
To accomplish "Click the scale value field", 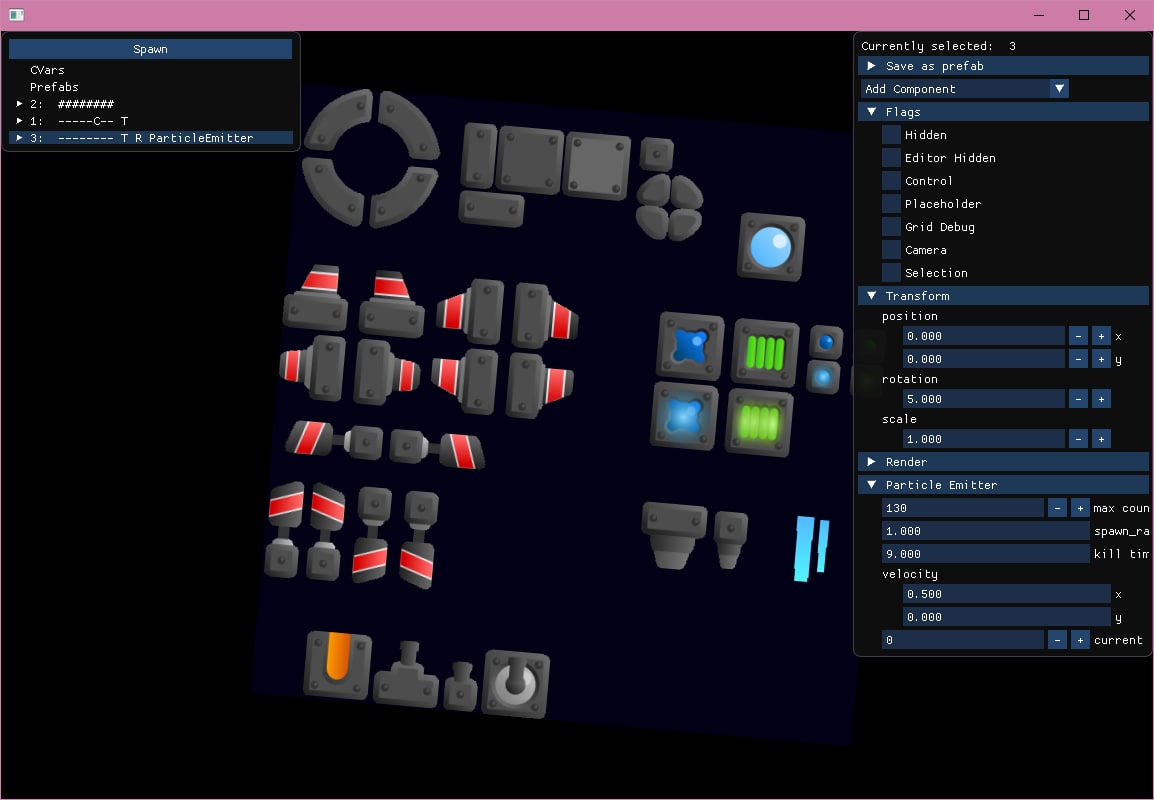I will [x=983, y=439].
